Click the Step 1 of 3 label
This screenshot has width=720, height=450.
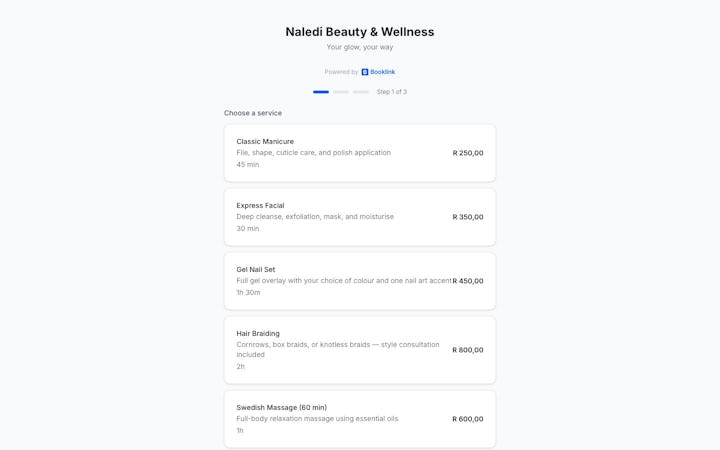point(391,92)
